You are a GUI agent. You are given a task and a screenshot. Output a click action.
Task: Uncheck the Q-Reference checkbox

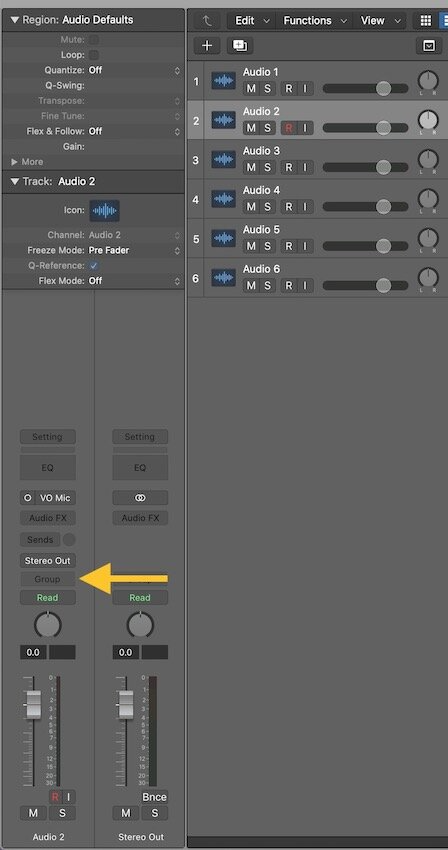[94, 266]
